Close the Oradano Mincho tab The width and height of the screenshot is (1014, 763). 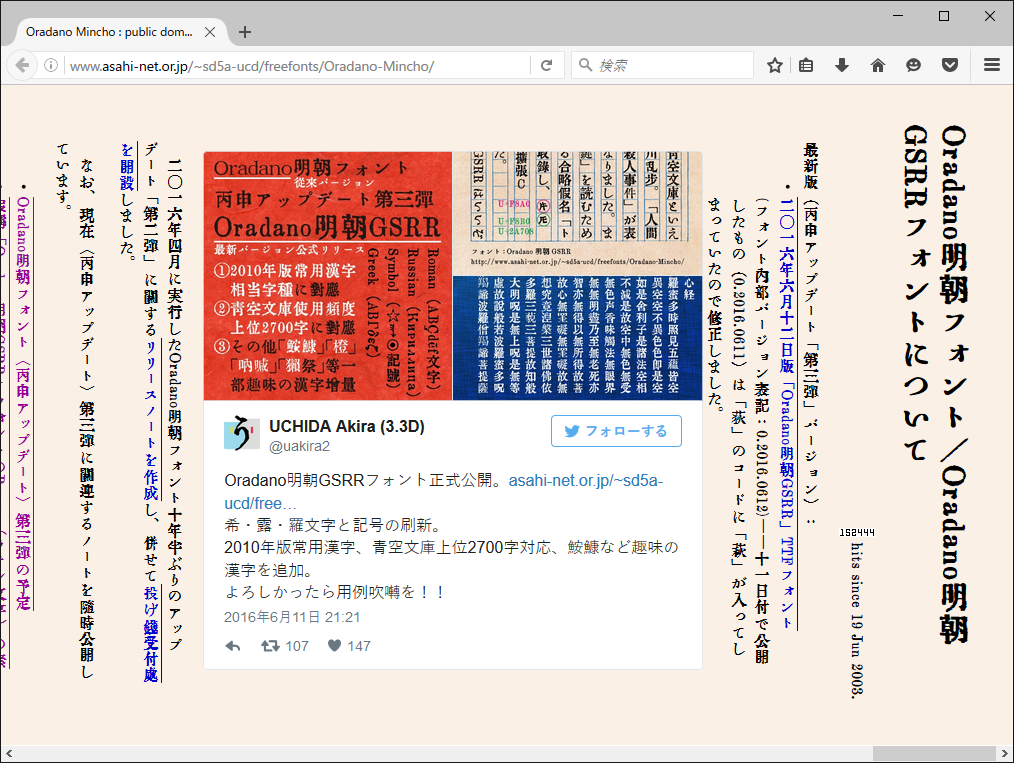210,32
